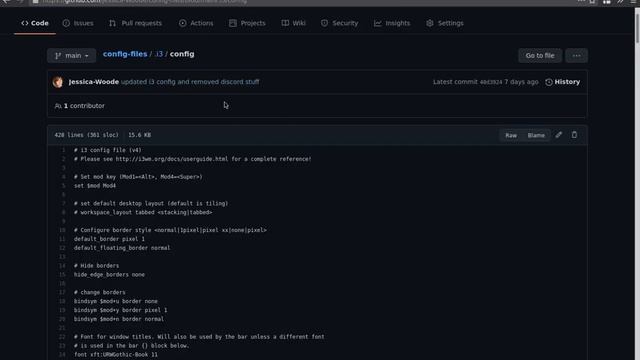The height and width of the screenshot is (360, 640).
Task: Open the Pull requests tab
Action: click(x=136, y=23)
